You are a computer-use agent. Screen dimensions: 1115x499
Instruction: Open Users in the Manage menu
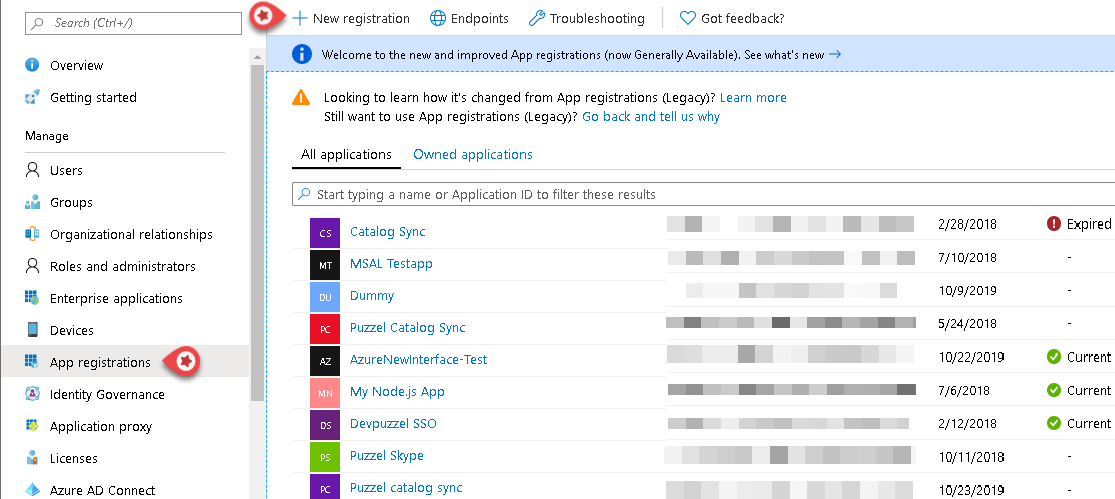(66, 170)
